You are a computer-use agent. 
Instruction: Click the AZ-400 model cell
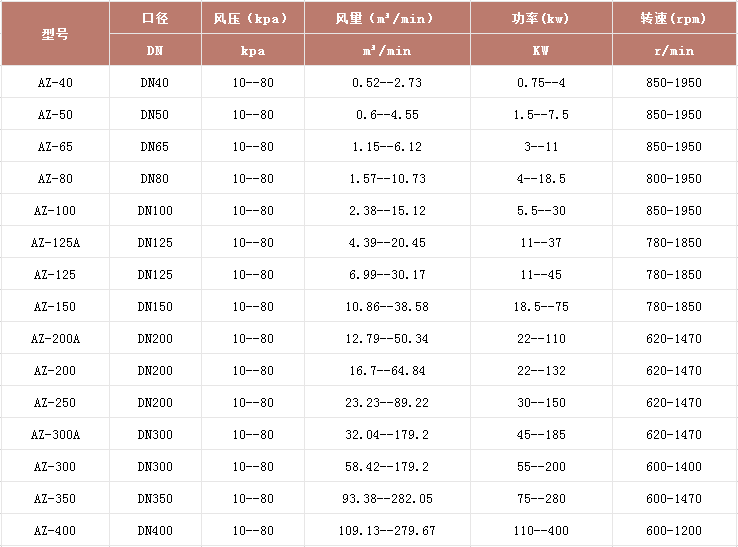(x=55, y=531)
